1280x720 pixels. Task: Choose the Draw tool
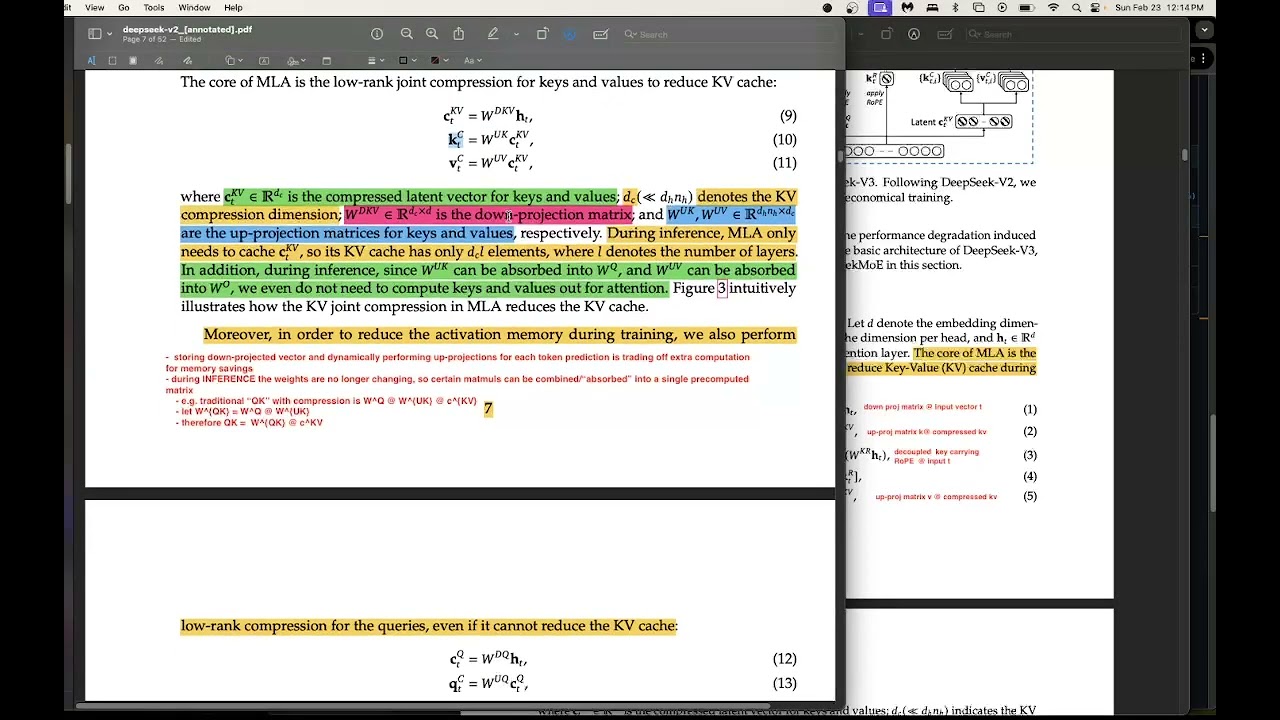point(187,61)
